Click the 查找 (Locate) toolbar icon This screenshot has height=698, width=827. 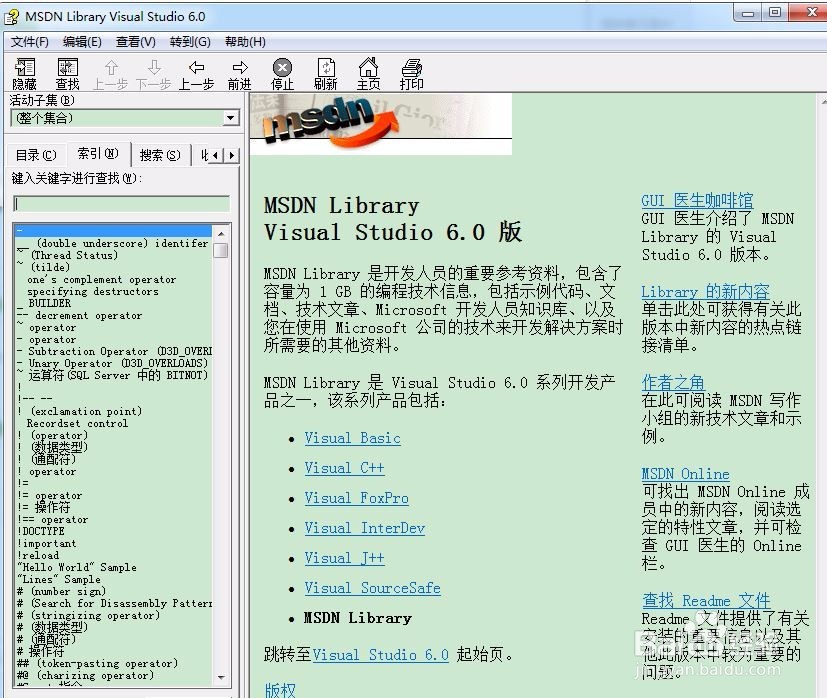click(68, 74)
